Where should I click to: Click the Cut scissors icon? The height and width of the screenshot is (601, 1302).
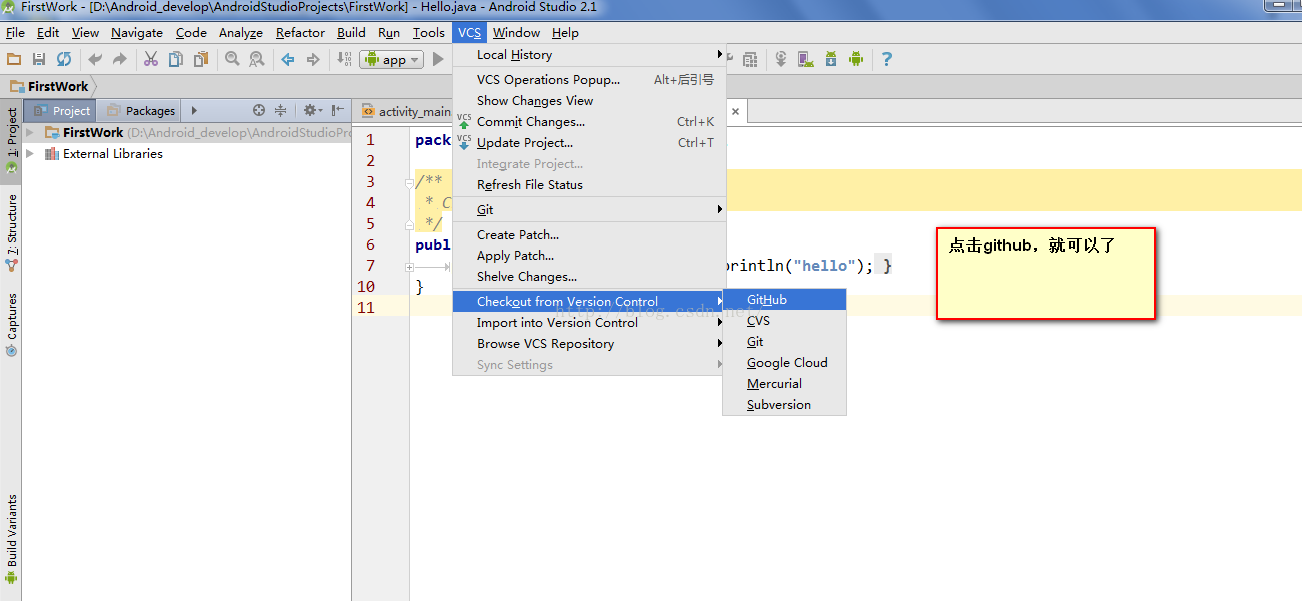coord(151,60)
